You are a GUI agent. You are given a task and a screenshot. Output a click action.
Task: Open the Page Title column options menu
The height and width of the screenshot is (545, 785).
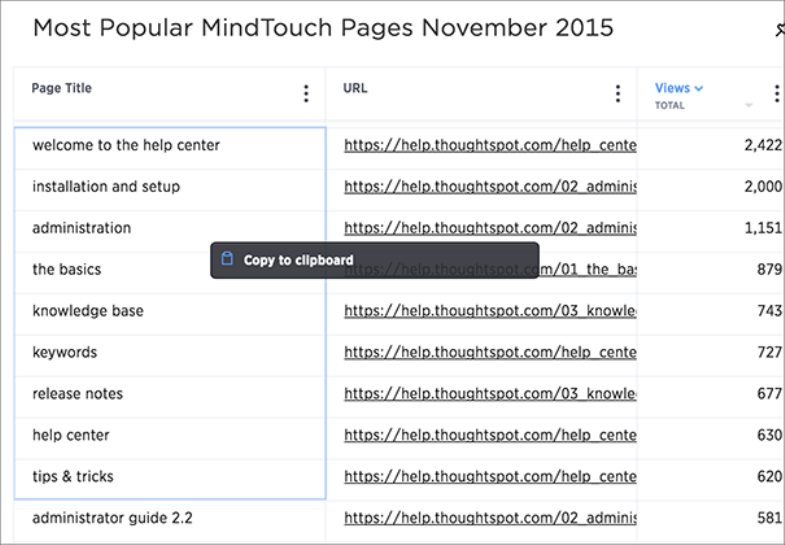pyautogui.click(x=306, y=94)
